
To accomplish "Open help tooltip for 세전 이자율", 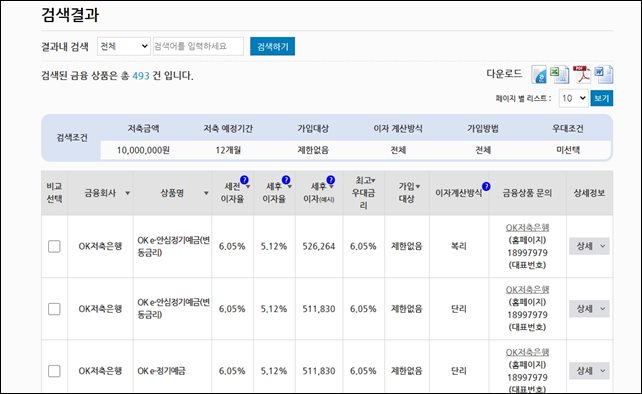I will coord(244,180).
